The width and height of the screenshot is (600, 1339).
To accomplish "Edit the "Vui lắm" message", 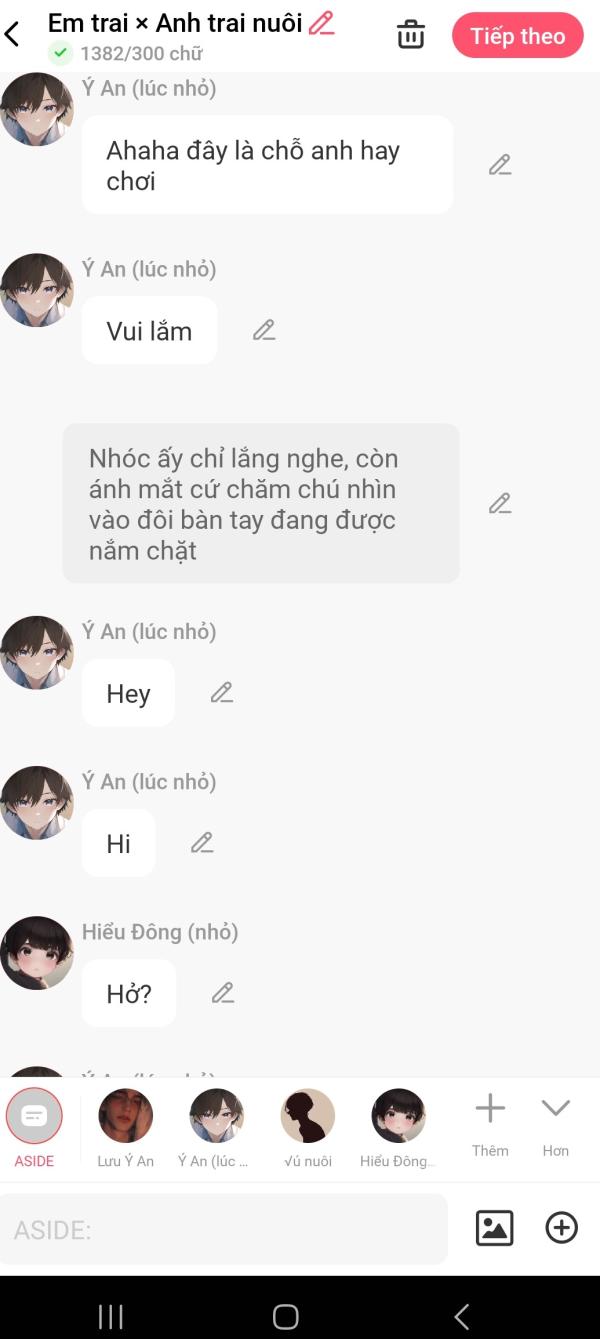I will coord(264,330).
